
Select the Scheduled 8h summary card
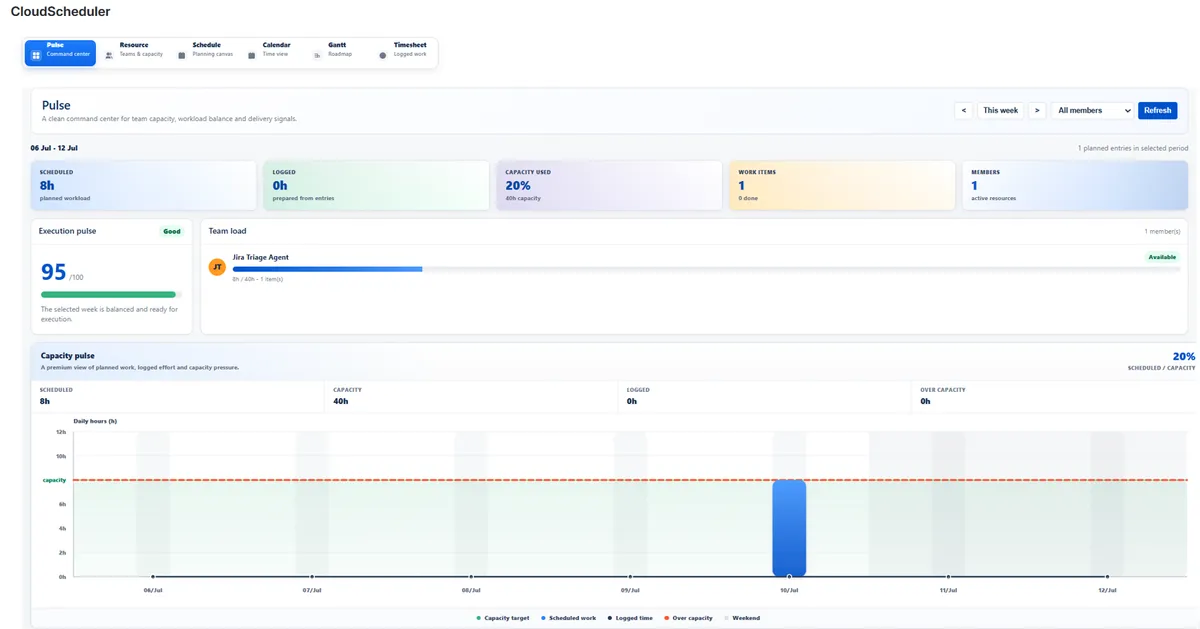(x=144, y=185)
